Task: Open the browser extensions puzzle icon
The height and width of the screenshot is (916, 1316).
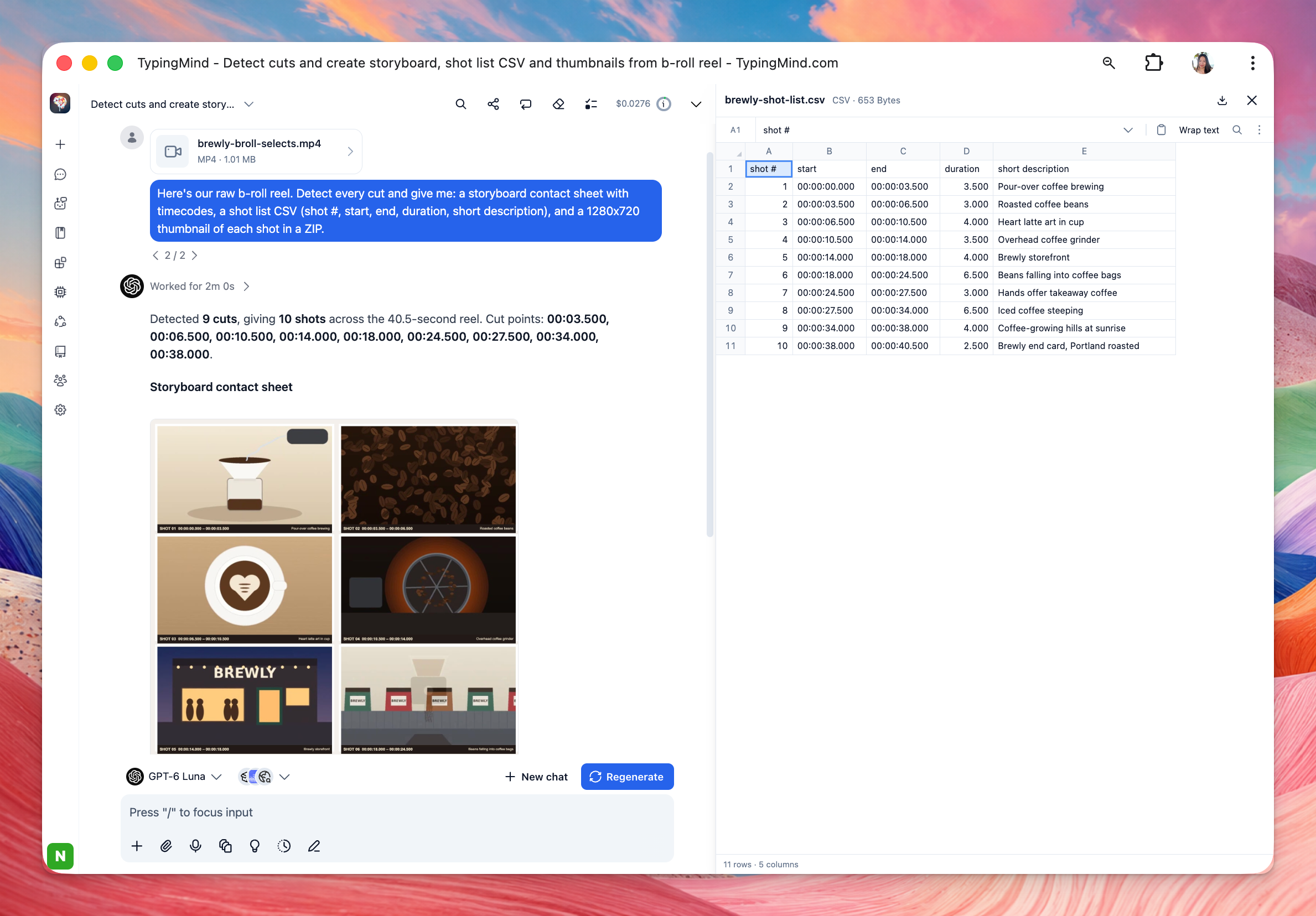Action: click(x=1153, y=63)
